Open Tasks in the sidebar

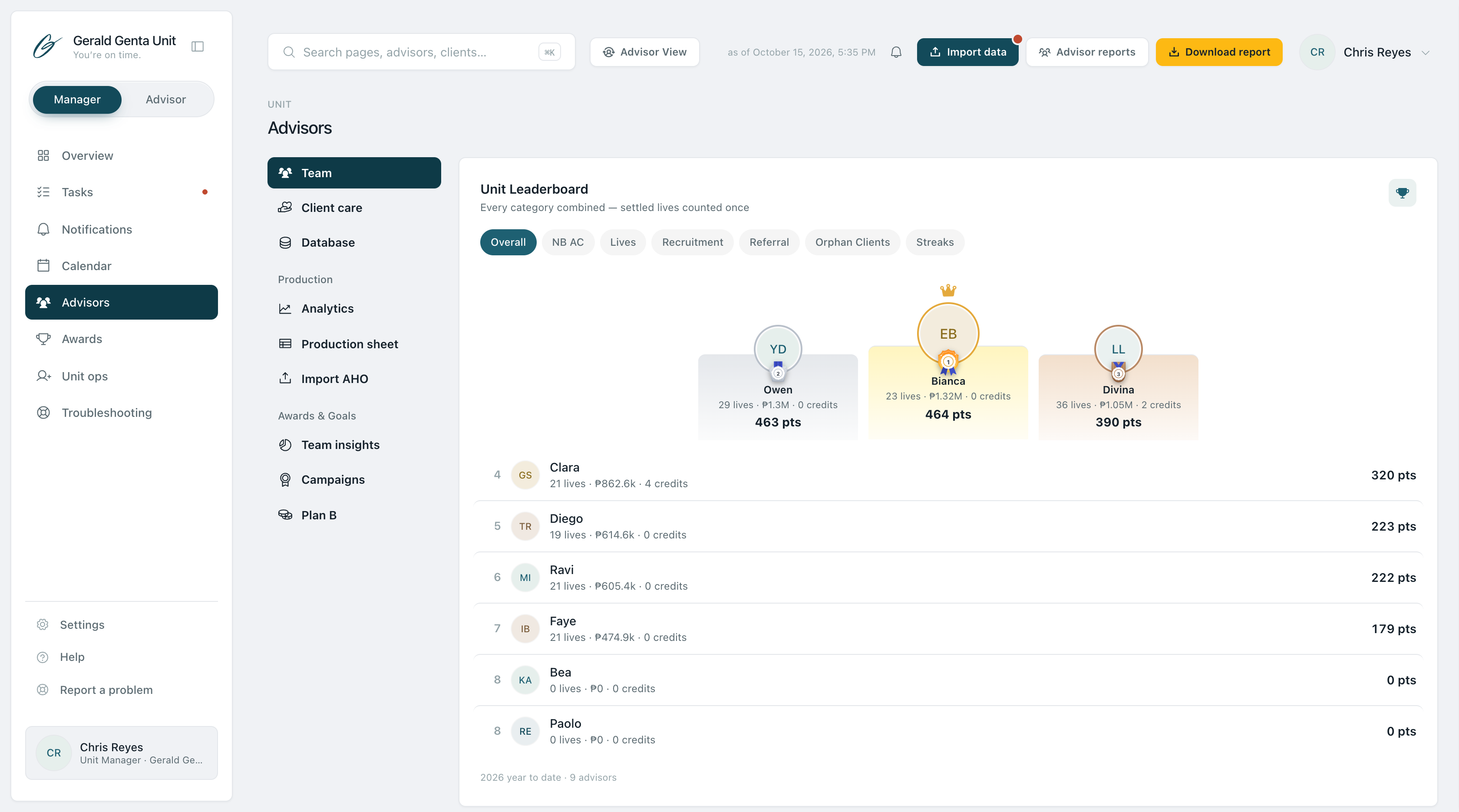coord(121,192)
